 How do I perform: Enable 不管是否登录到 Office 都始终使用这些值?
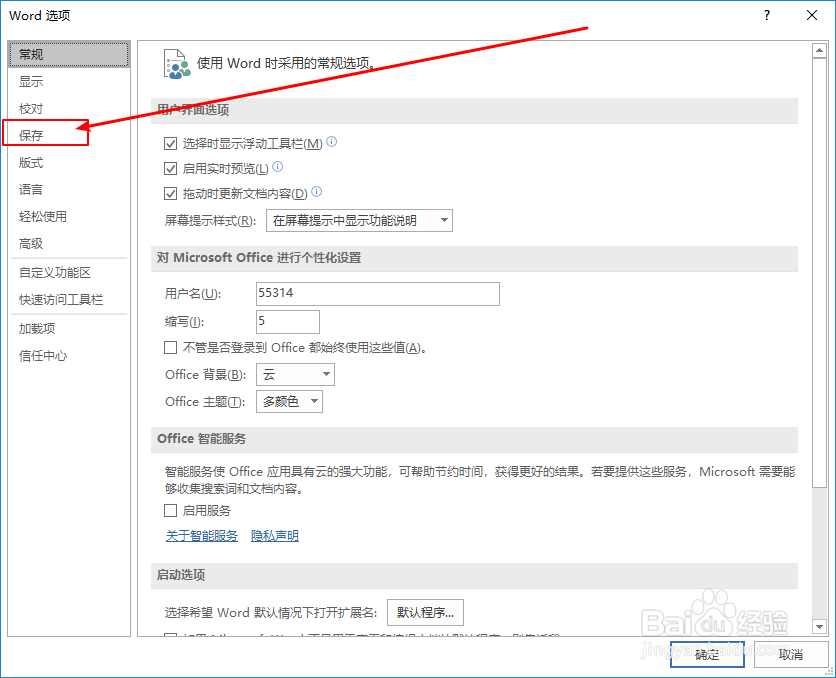tap(171, 348)
